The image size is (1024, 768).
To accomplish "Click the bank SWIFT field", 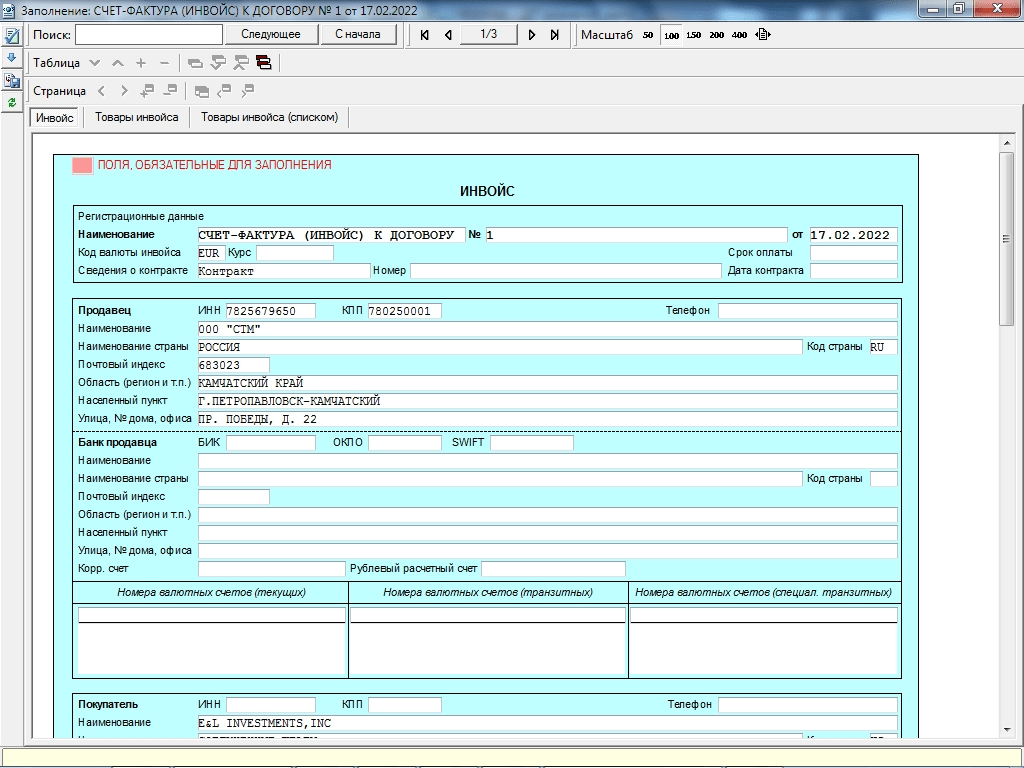I will point(532,443).
